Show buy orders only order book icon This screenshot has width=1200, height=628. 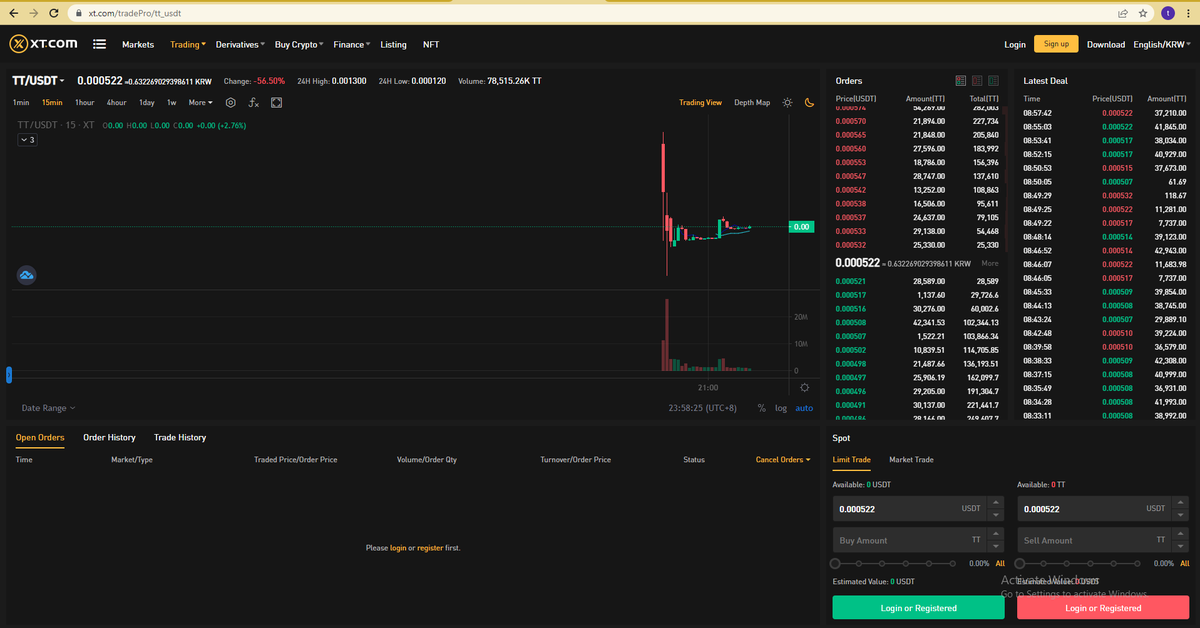coord(993,80)
